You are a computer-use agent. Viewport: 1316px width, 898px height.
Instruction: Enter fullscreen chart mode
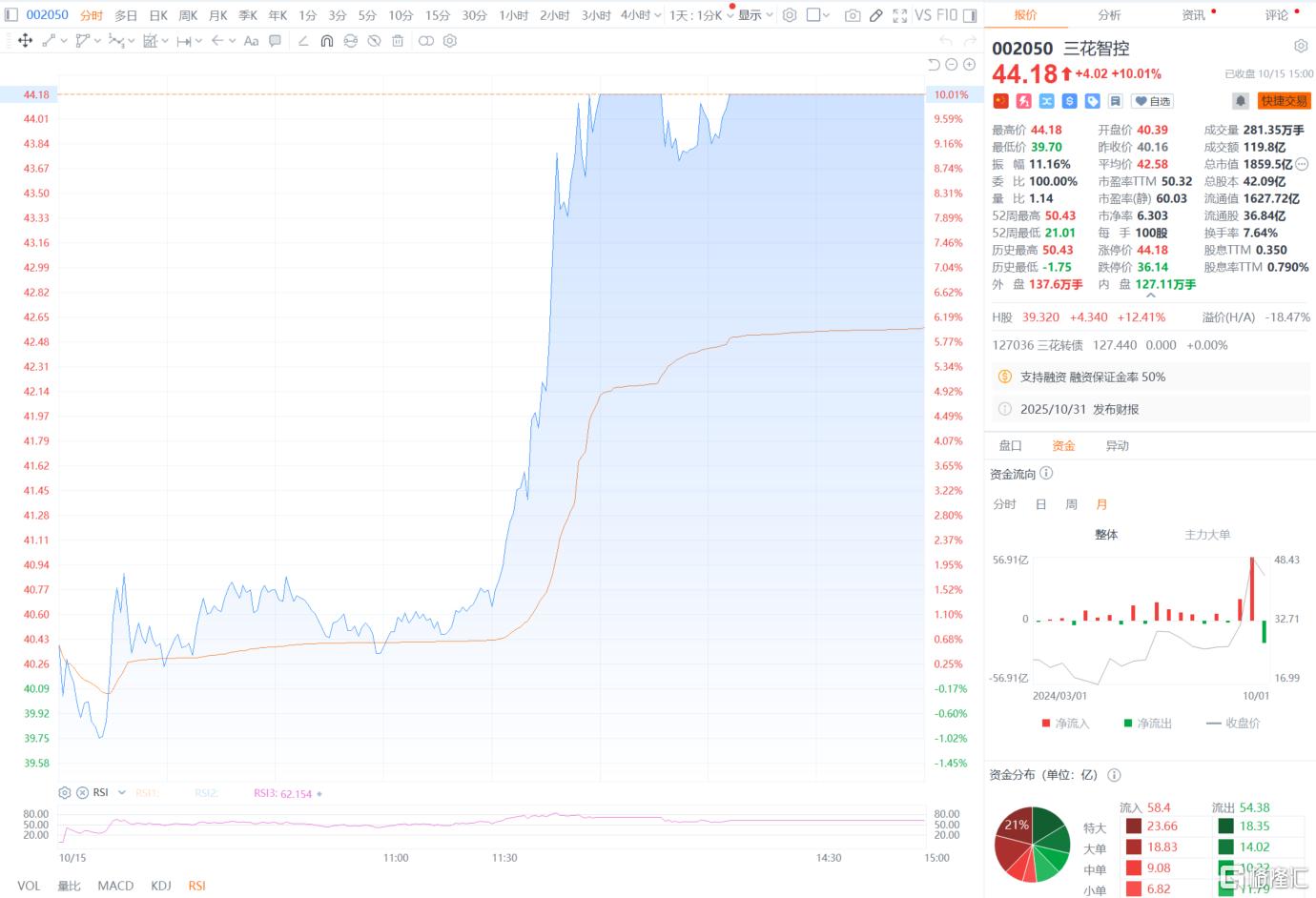tap(899, 15)
